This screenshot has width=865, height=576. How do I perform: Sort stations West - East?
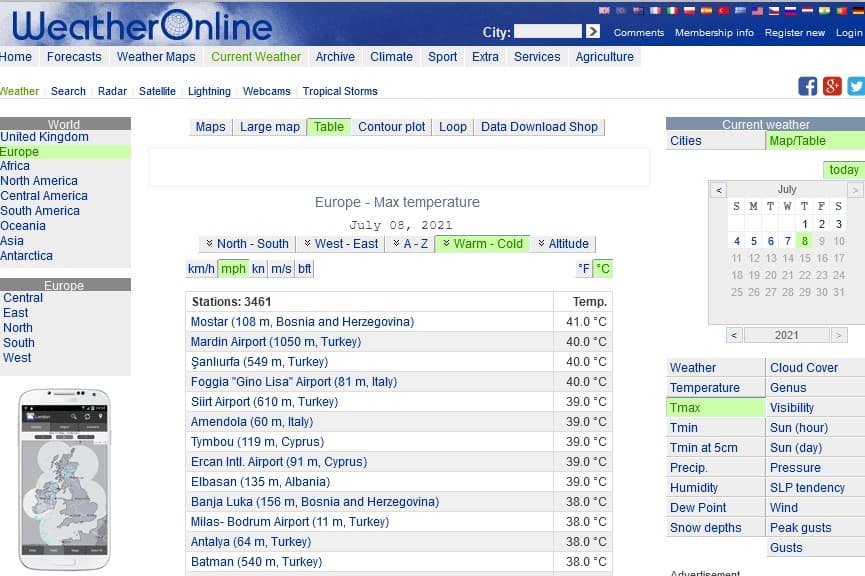point(341,244)
